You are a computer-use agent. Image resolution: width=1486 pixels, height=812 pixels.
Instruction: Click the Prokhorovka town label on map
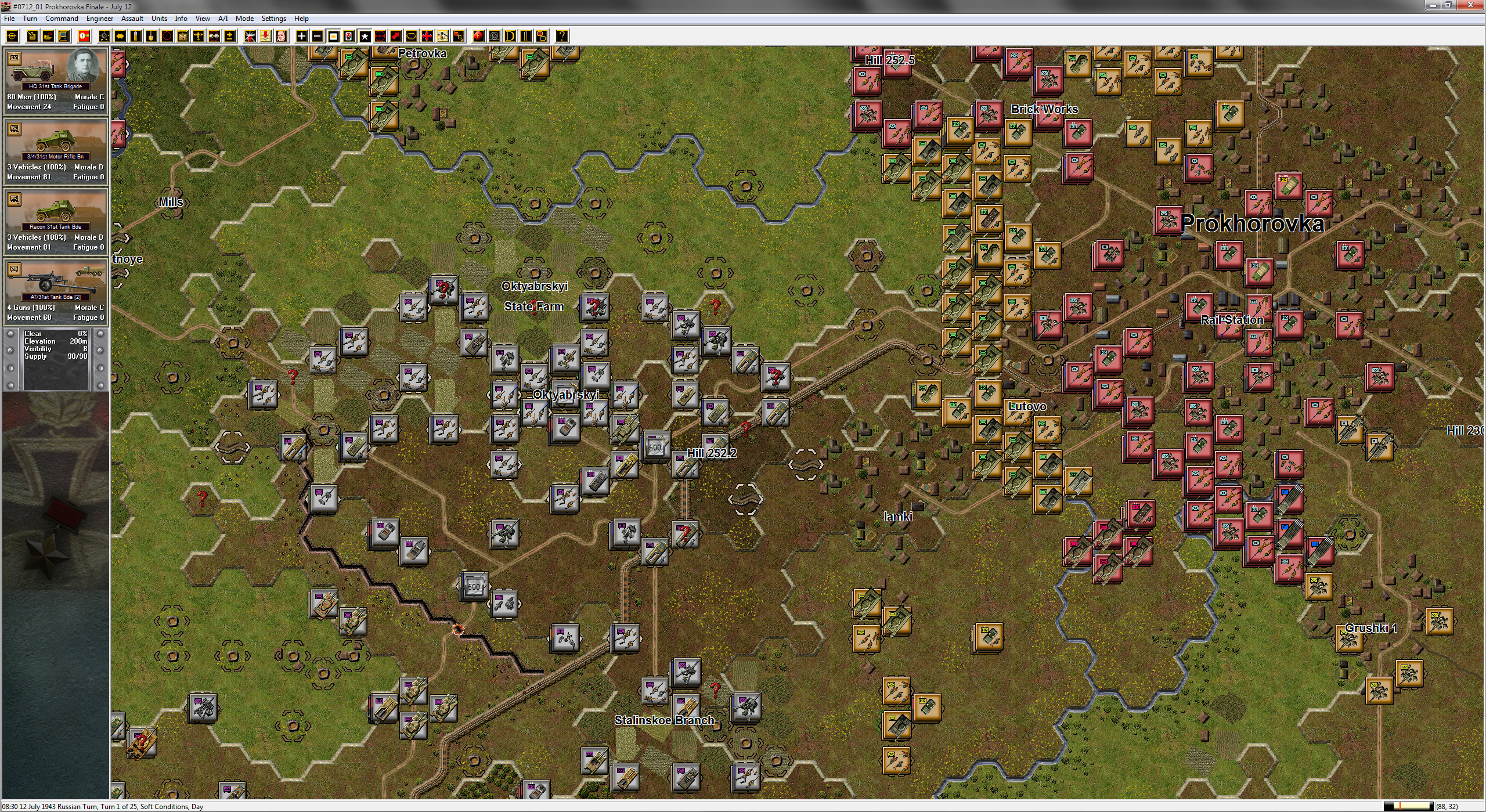(1252, 223)
